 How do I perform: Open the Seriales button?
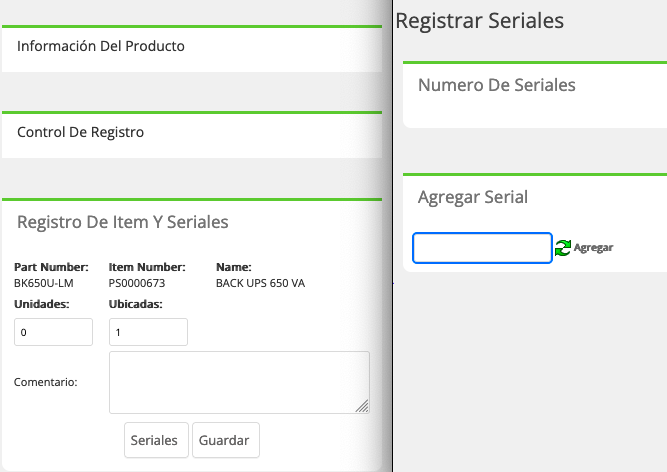[x=156, y=440]
